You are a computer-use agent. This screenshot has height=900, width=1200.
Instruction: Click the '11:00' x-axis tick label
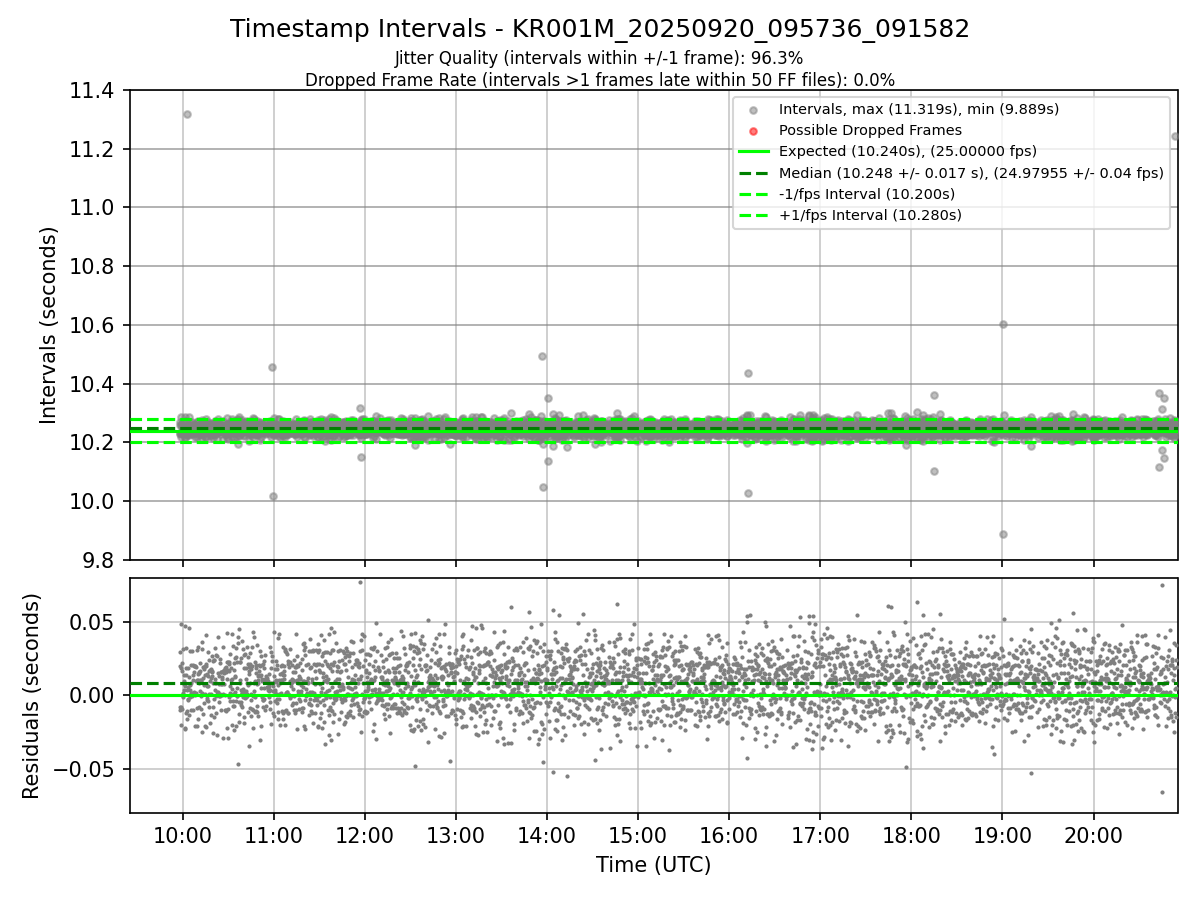(273, 835)
